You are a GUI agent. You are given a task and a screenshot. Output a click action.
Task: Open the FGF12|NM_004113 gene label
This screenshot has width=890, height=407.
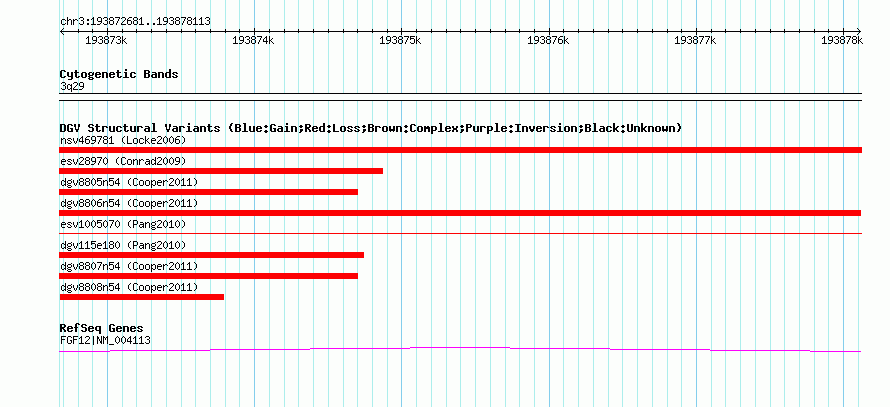(x=105, y=341)
